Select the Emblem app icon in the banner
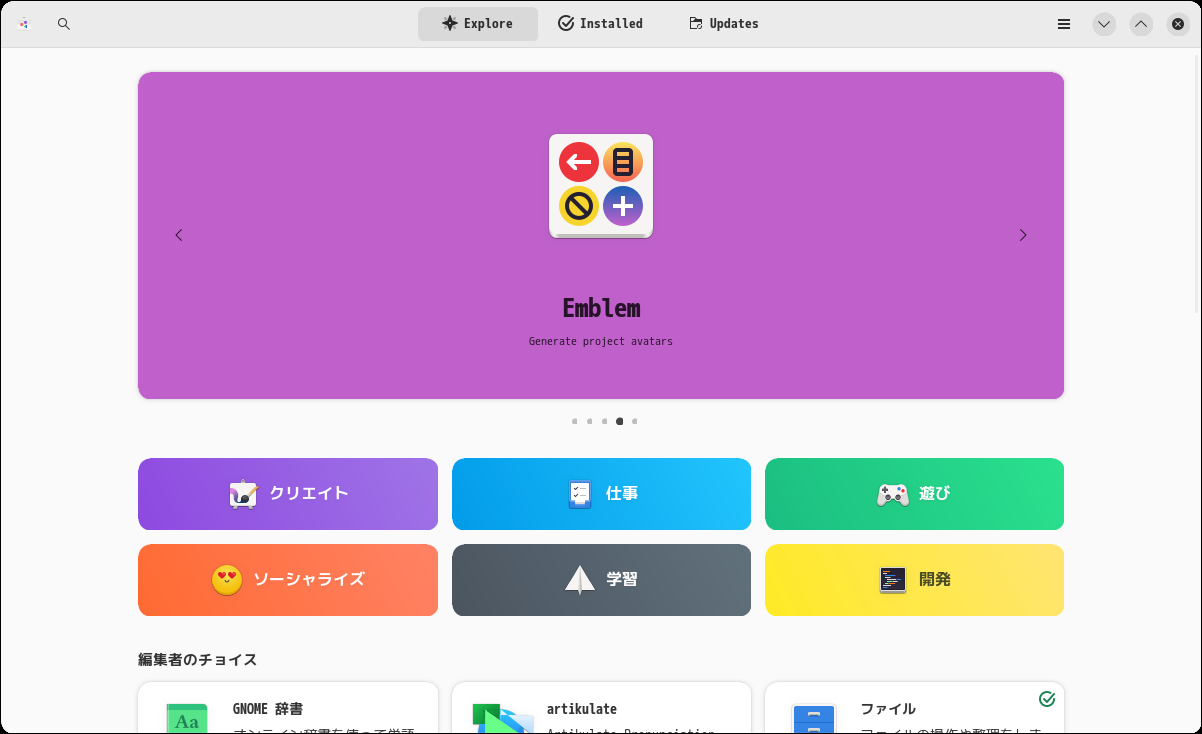 [600, 186]
